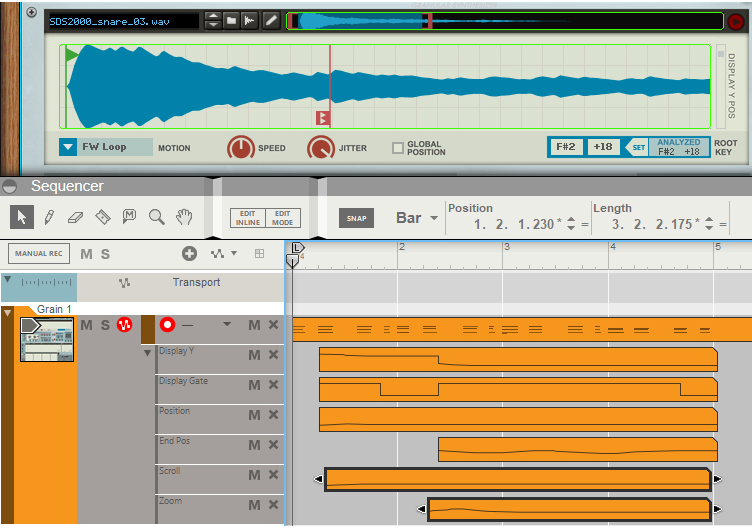
Task: Select the Magnify tool
Action: point(156,217)
